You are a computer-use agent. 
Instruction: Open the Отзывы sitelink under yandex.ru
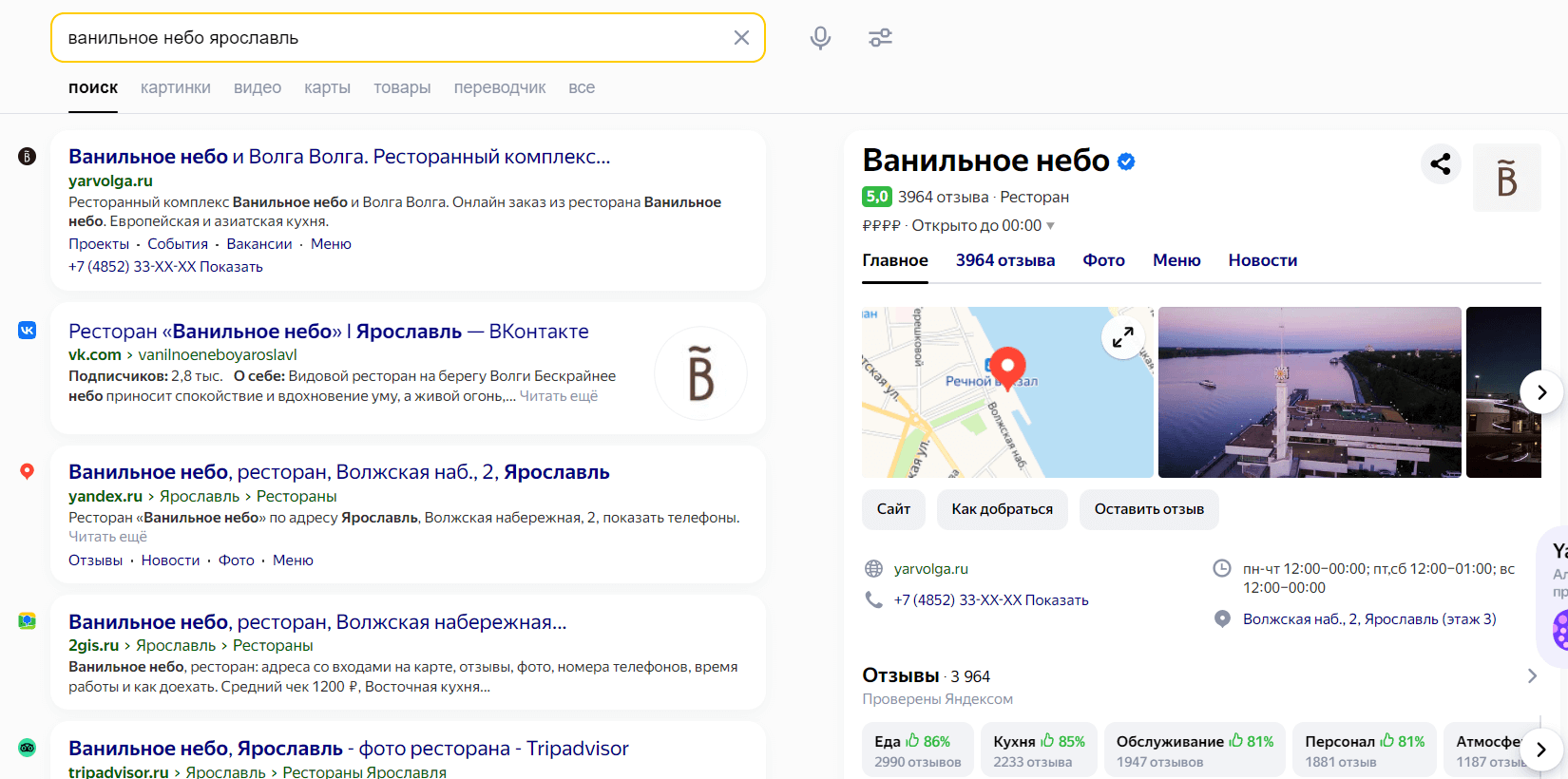point(95,560)
